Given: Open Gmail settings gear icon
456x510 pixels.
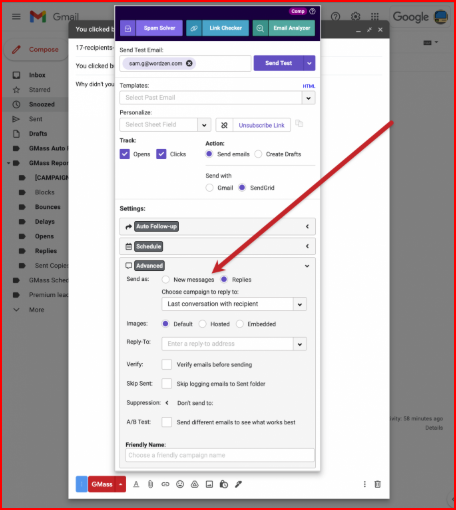Looking at the screenshot, I should (355, 16).
